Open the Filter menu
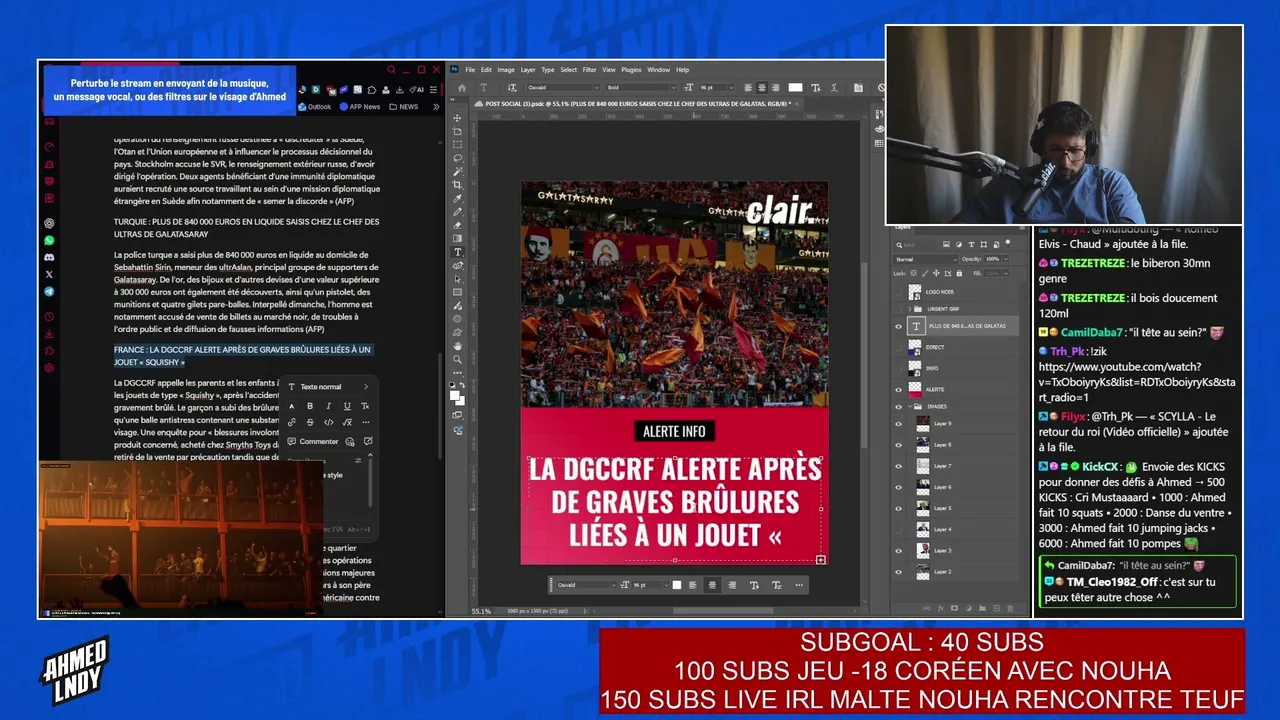This screenshot has height=720, width=1280. 590,70
